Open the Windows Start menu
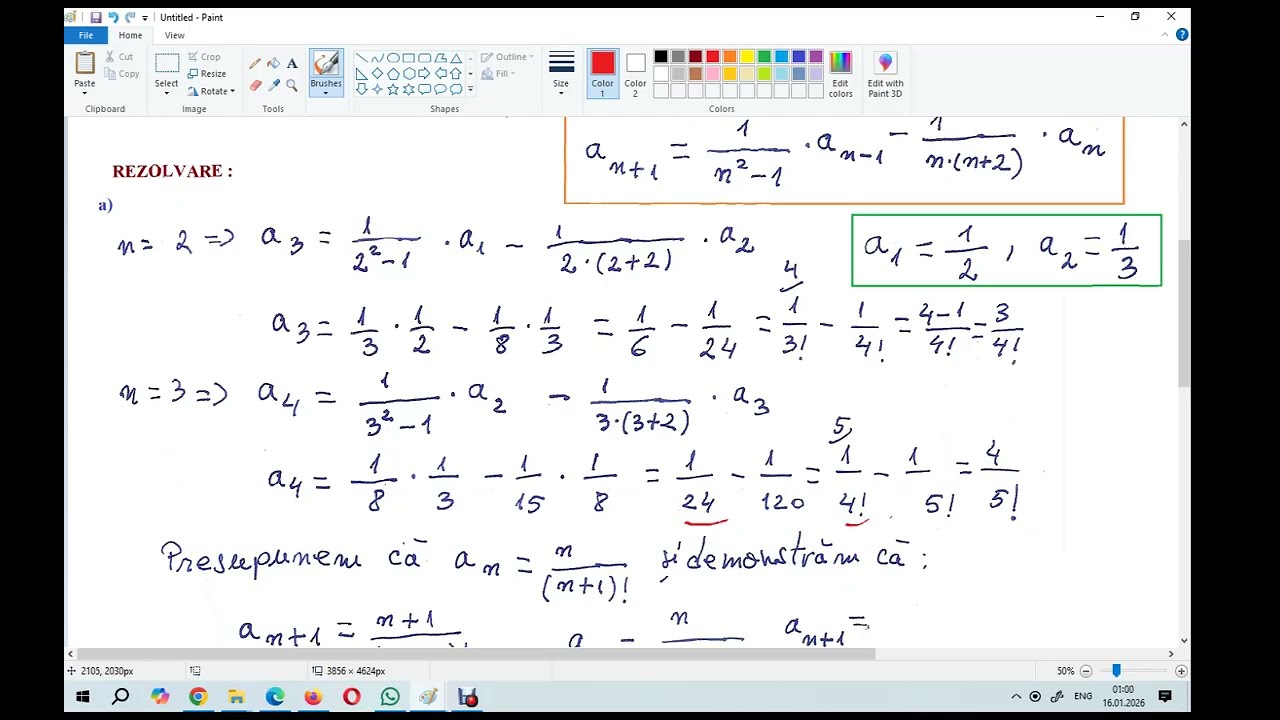 [83, 697]
